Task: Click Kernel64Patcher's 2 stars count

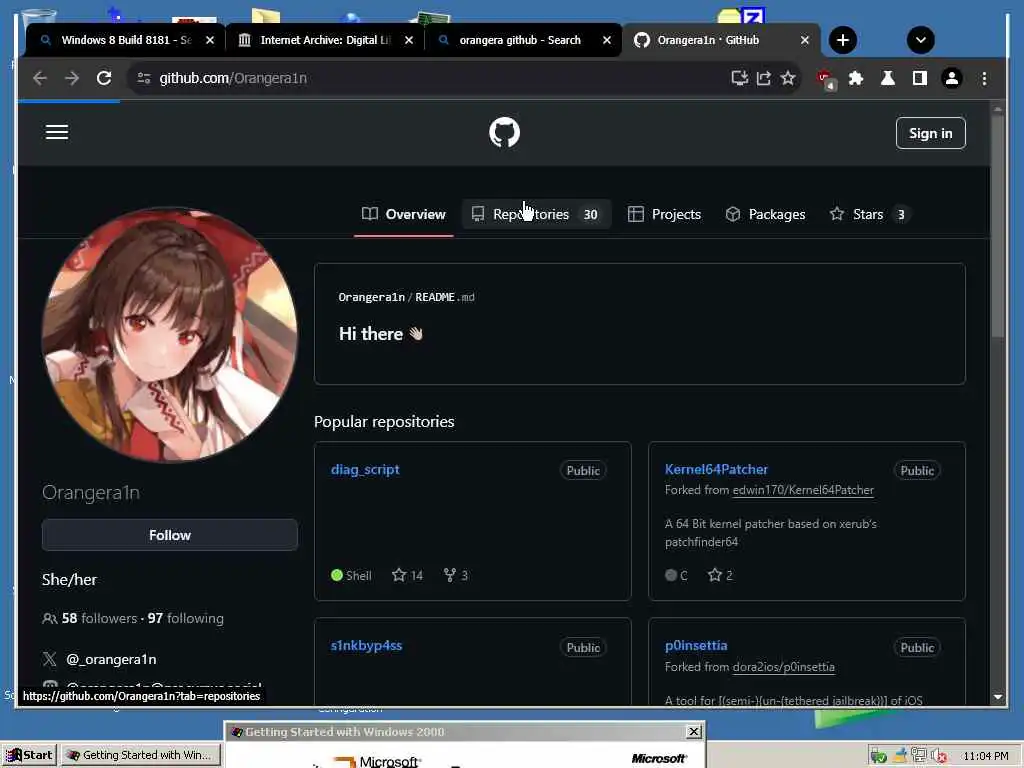Action: [720, 575]
